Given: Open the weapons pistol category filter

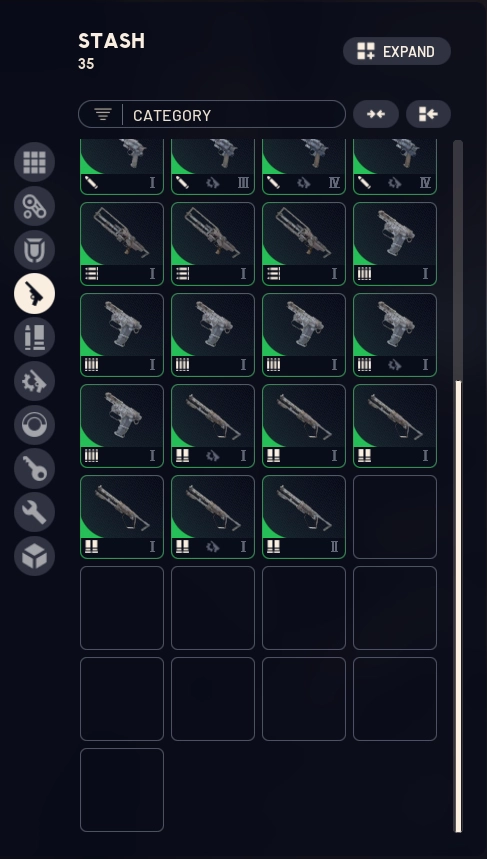Looking at the screenshot, I should pyautogui.click(x=35, y=294).
